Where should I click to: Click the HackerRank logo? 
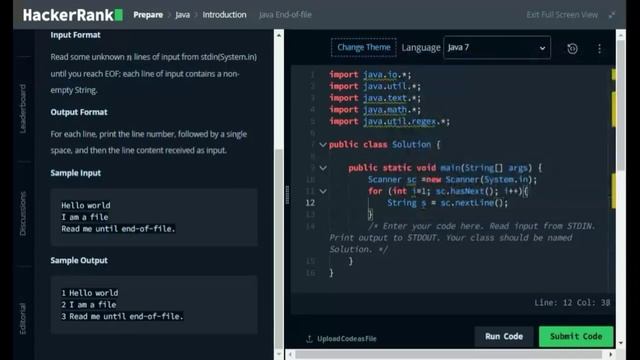tap(73, 15)
